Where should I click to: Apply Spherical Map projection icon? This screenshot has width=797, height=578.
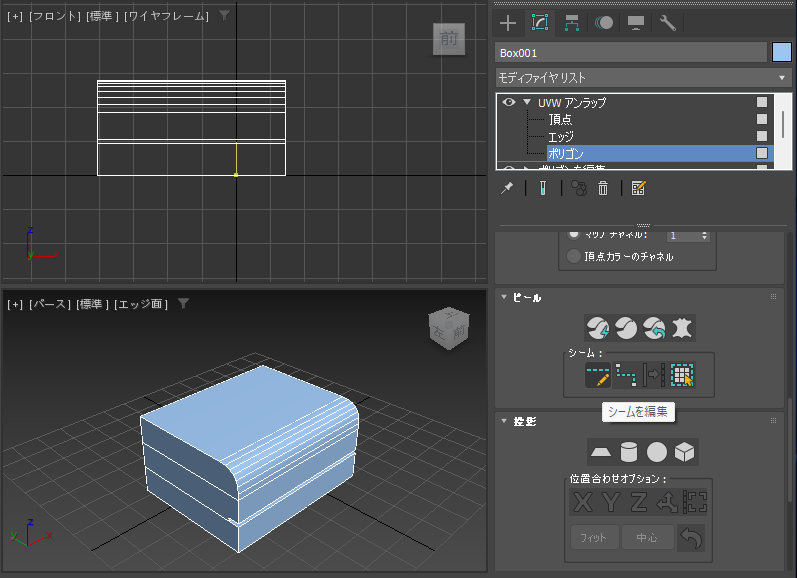point(657,452)
